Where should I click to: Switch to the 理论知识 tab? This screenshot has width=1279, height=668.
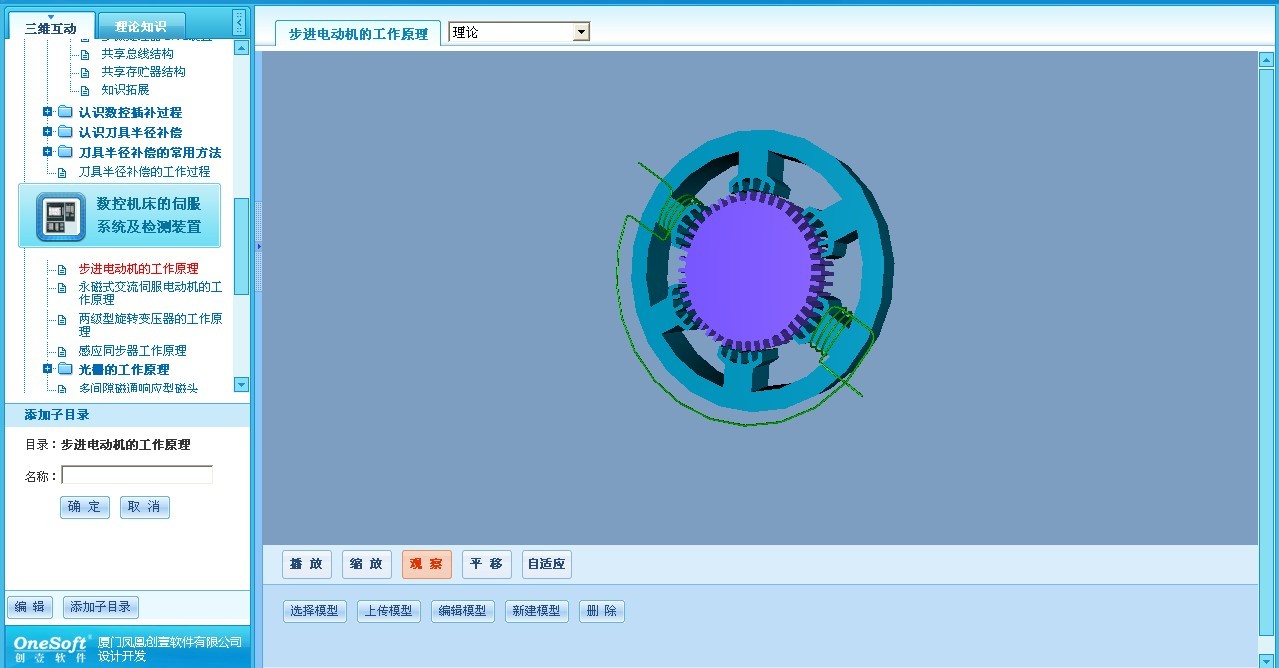[141, 27]
